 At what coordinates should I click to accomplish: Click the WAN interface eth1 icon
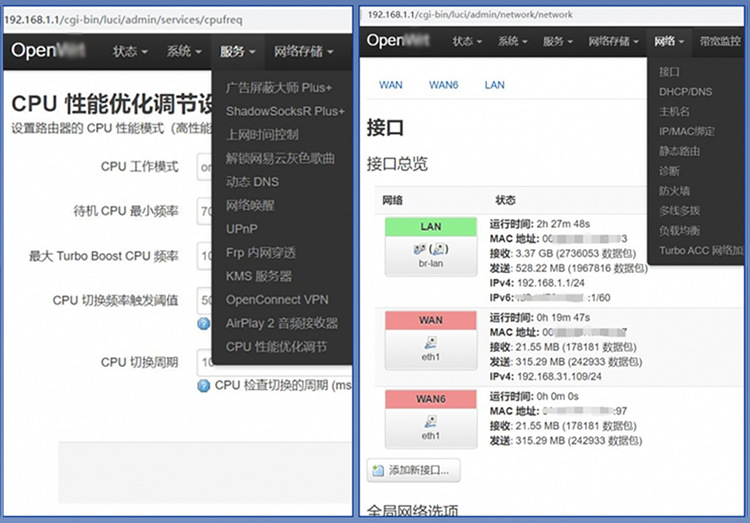[430, 343]
